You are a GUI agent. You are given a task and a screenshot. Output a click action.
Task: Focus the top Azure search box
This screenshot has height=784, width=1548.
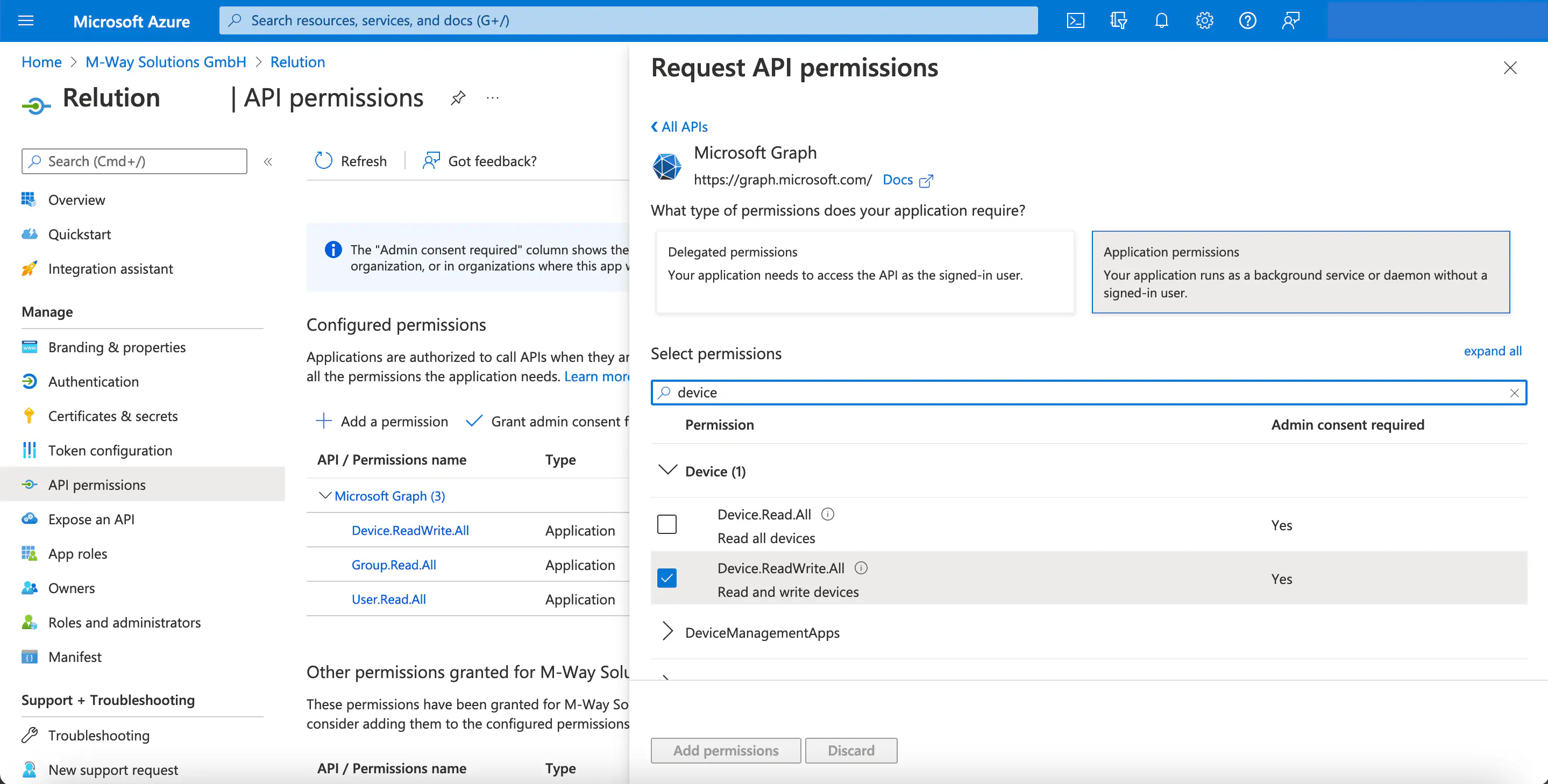pos(628,20)
